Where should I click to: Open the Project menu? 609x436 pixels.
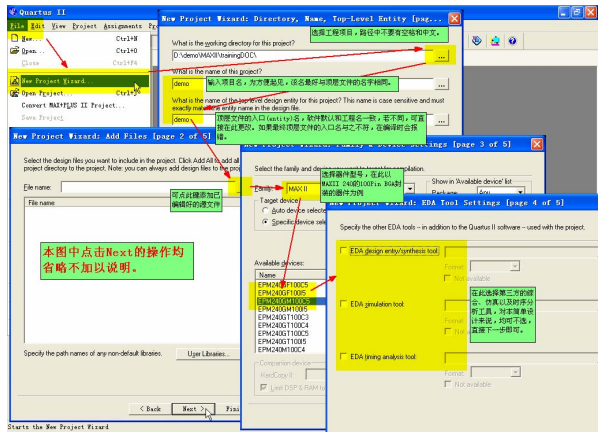[x=84, y=26]
